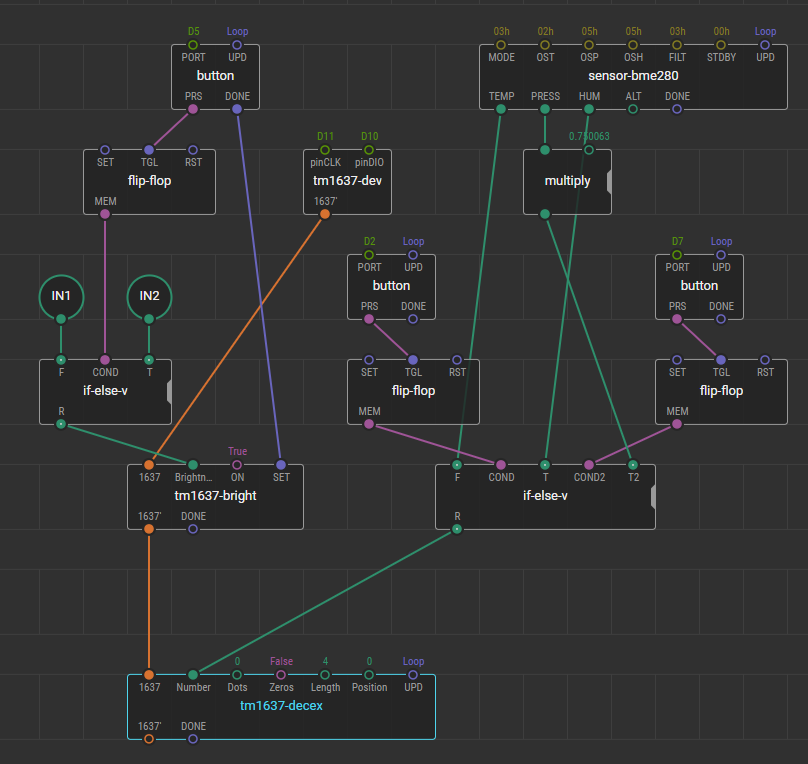Click the 1637 input pin on tm1637-bright
Viewport: 808px width, 764px height.
[149, 465]
